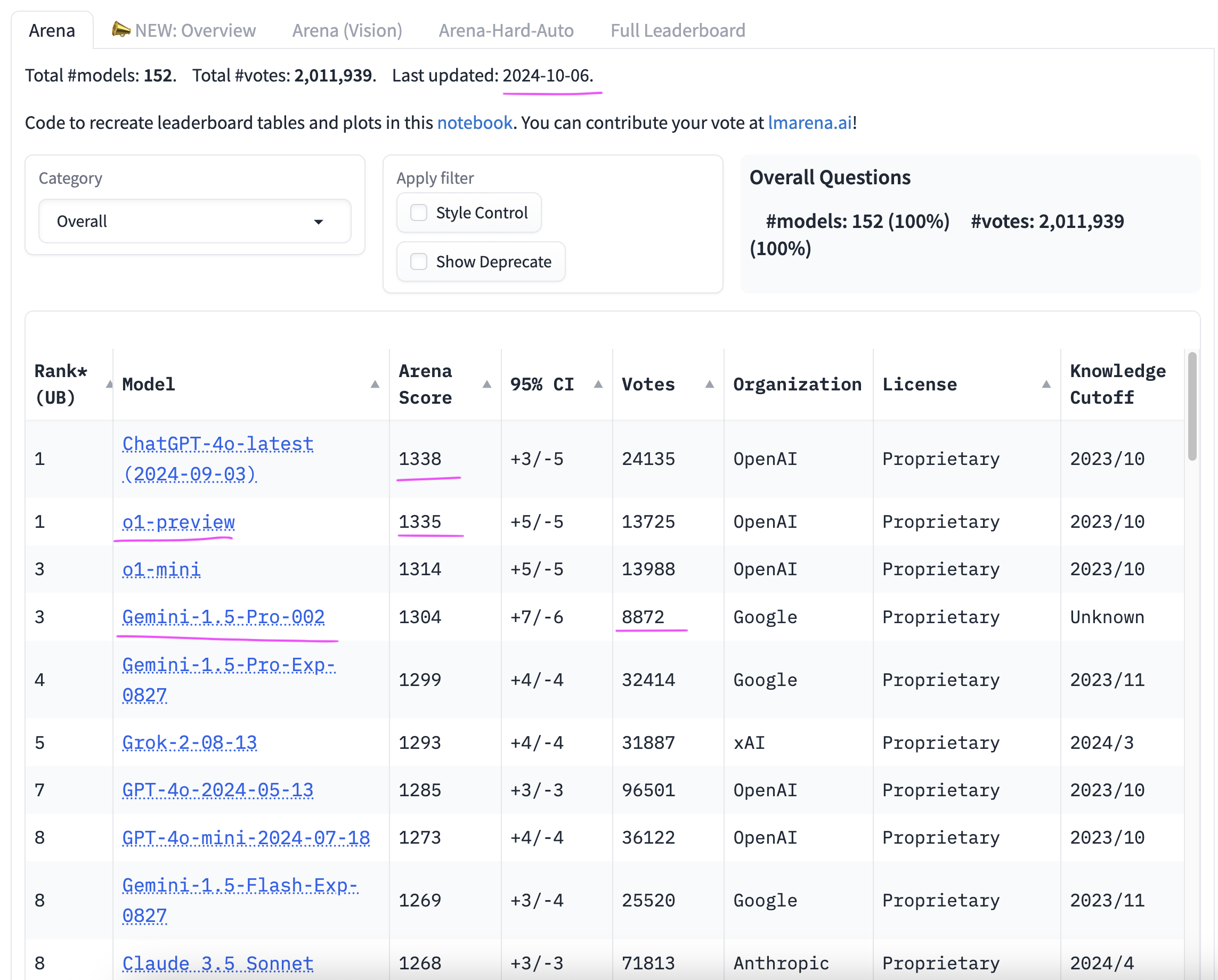Viewport: 1218px width, 980px height.
Task: Switch to the Arena tab
Action: pyautogui.click(x=52, y=30)
